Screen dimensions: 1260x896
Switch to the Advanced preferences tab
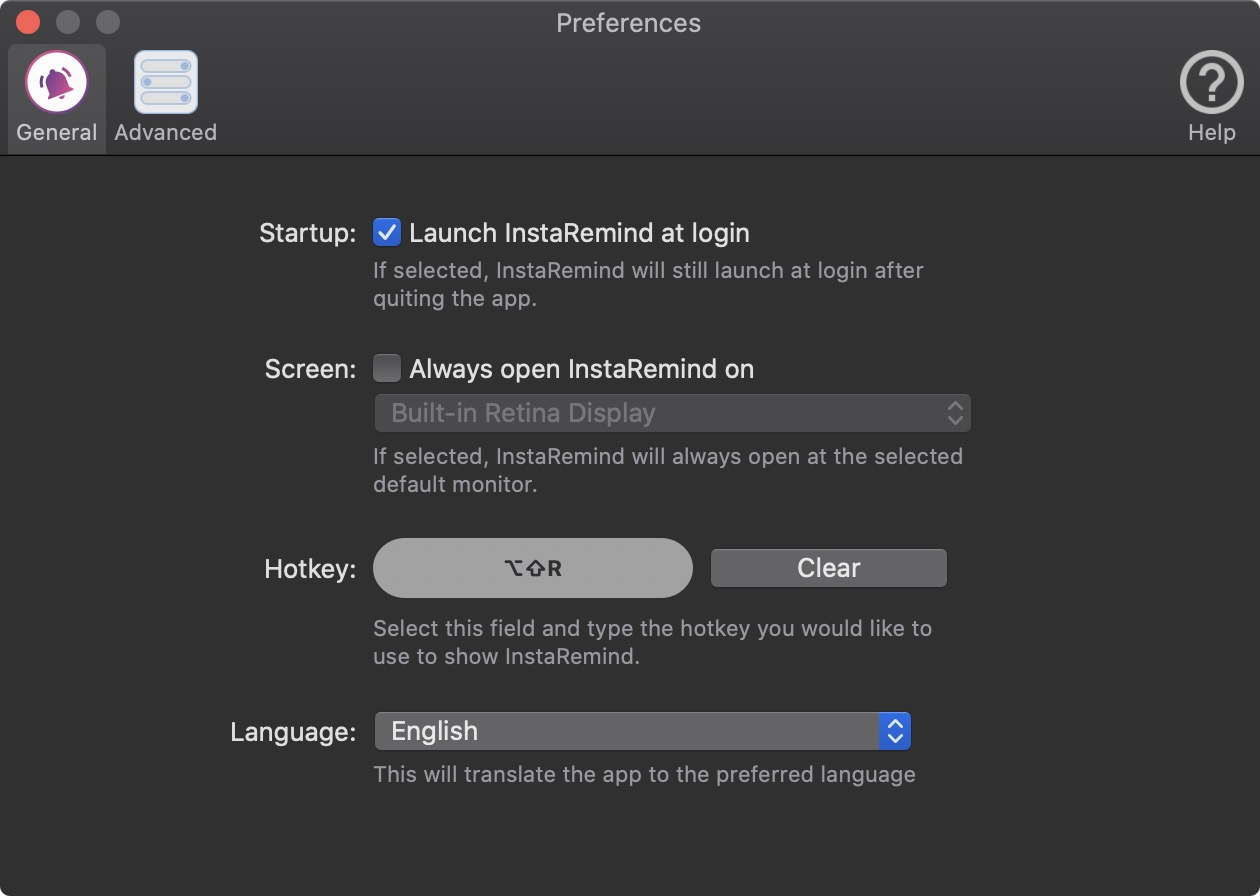[165, 98]
